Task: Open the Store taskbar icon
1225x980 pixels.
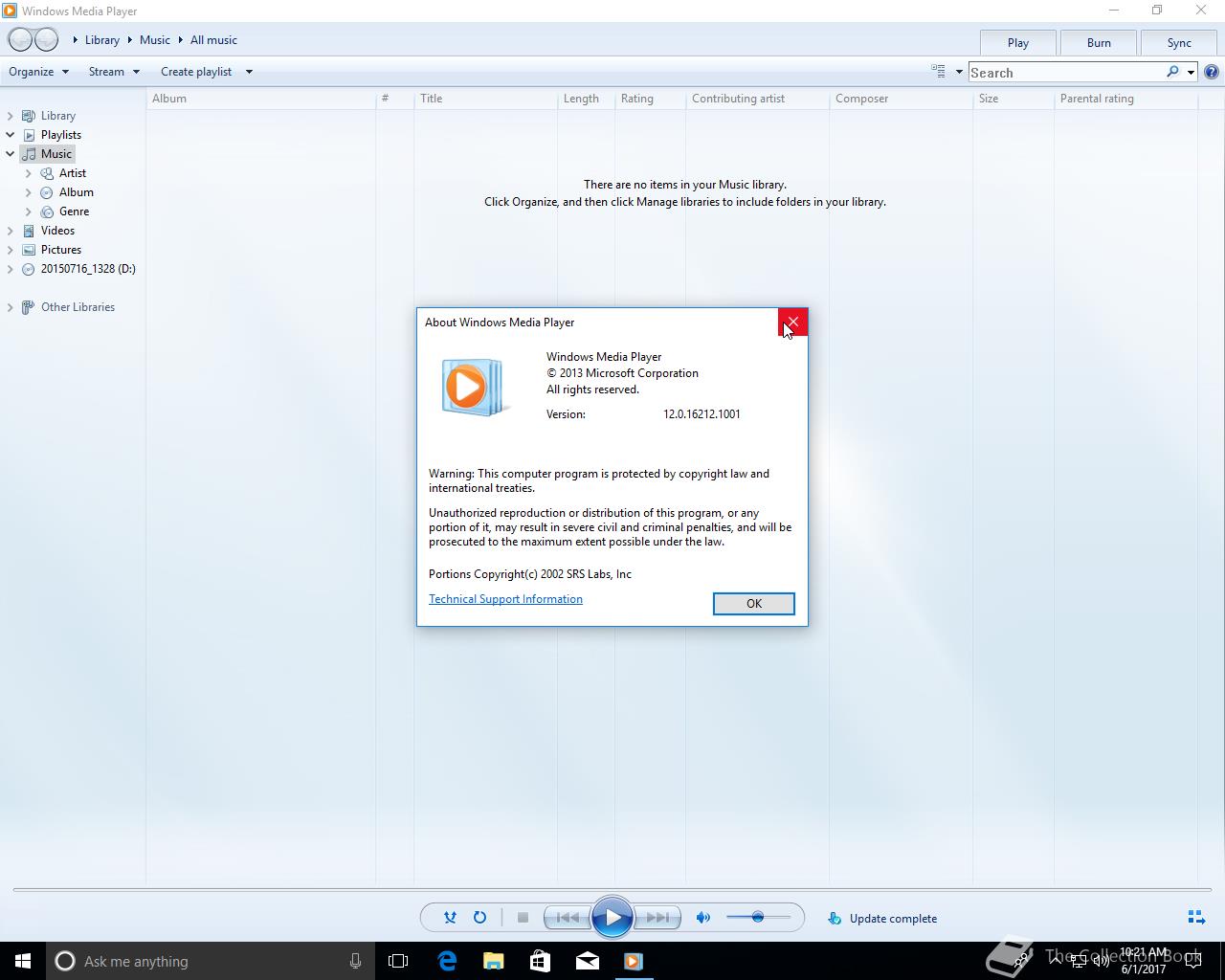Action: click(x=540, y=961)
